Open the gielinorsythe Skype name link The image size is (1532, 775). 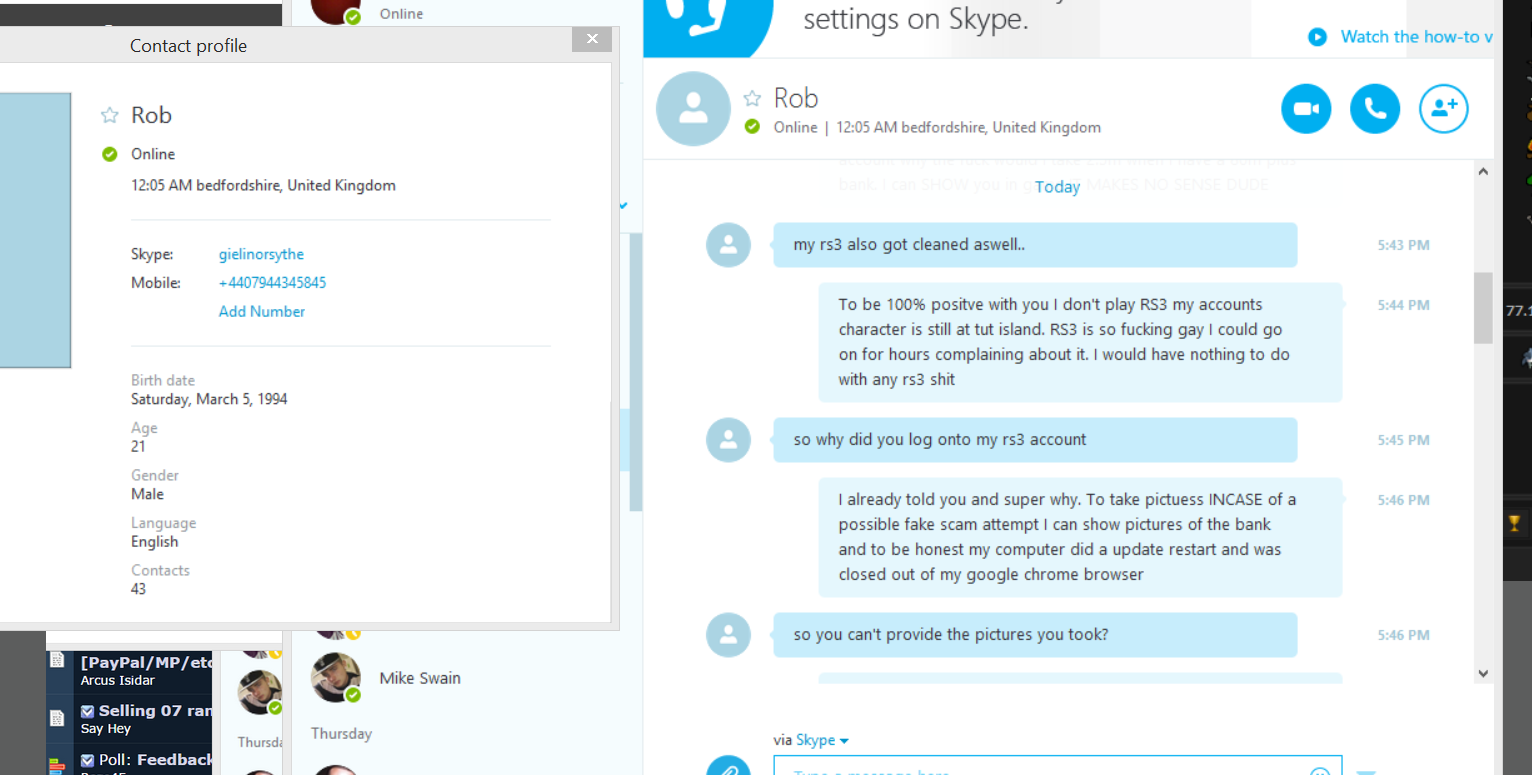pos(261,254)
